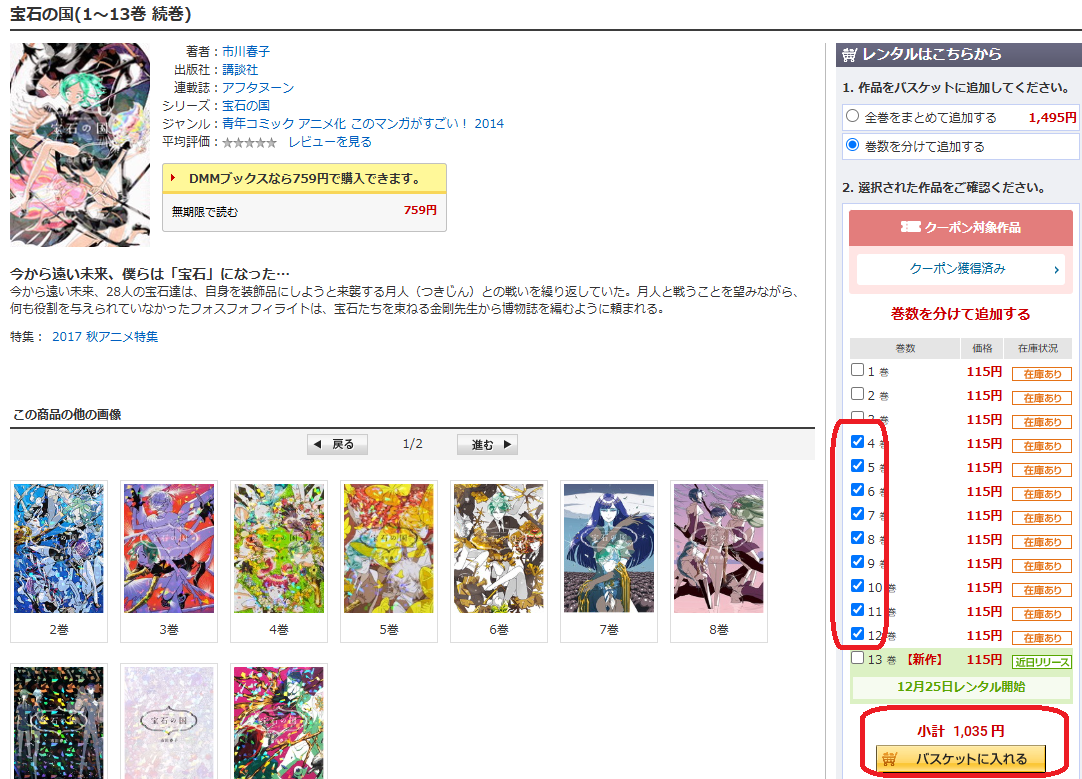Click the 在庫あり badge for volume 1巻
This screenshot has width=1082, height=779.
1041,373
